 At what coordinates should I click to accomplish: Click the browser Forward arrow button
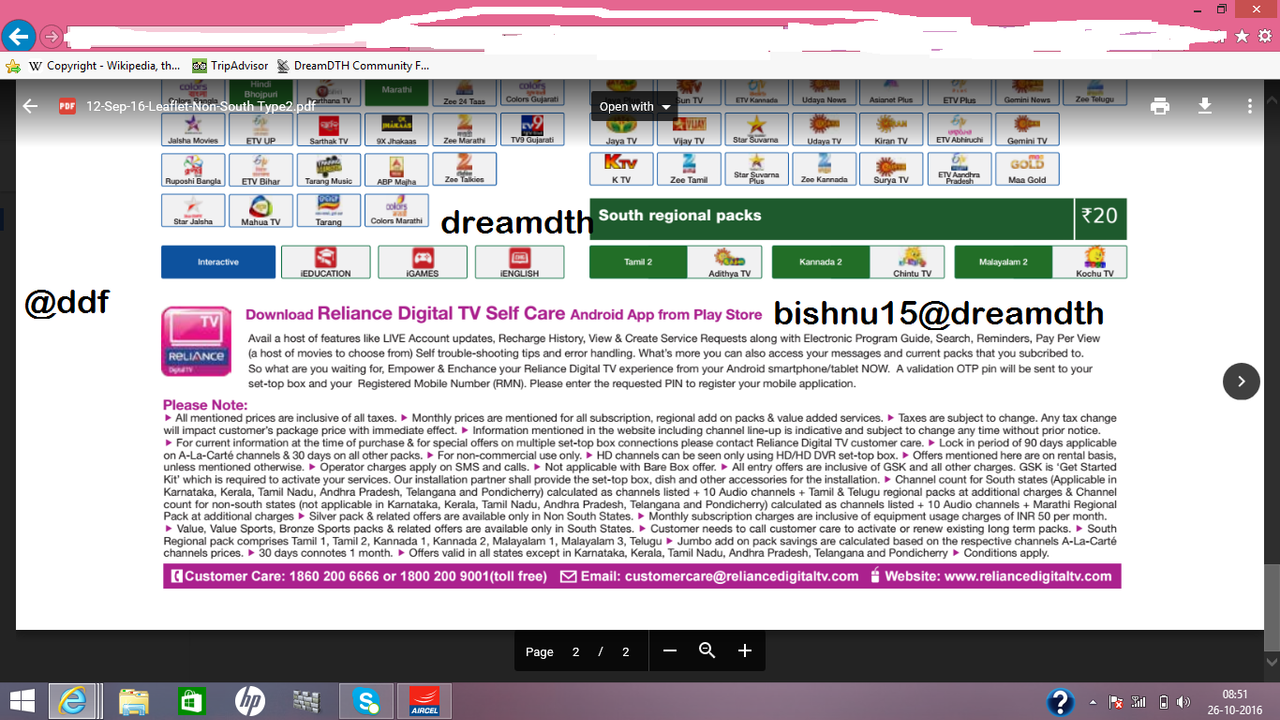51,37
